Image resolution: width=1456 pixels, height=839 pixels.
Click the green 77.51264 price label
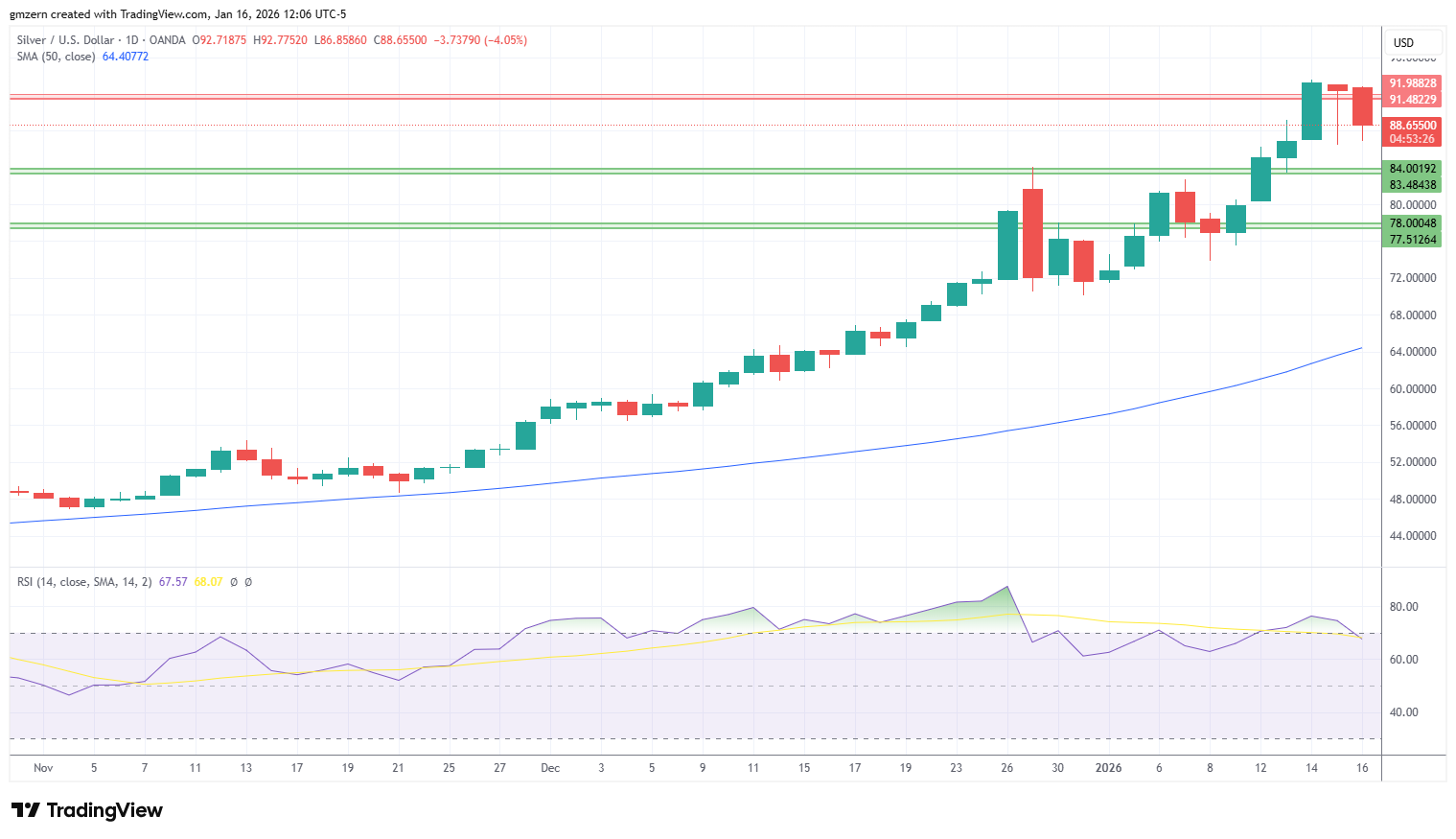pos(1412,240)
